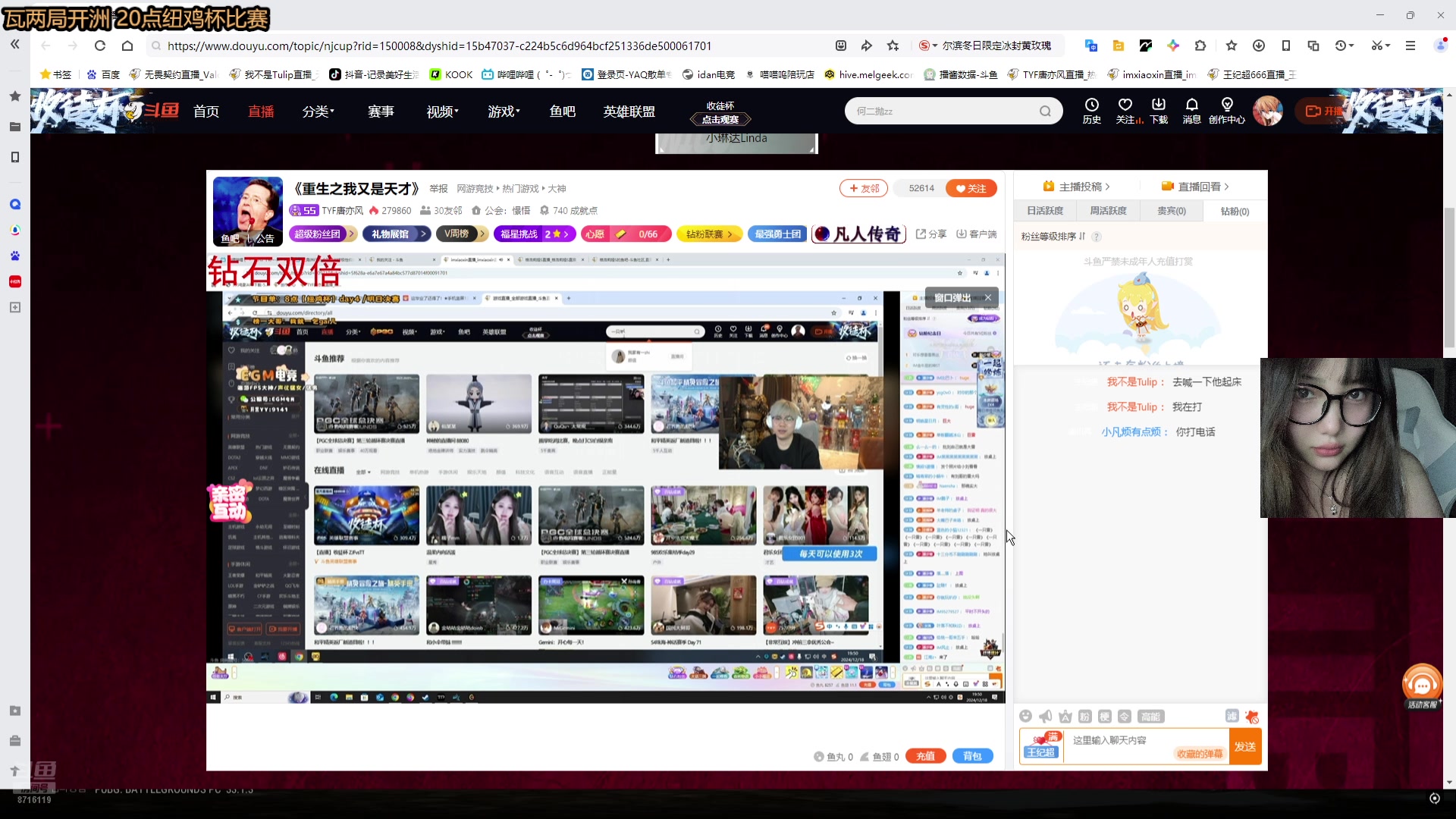Open Douyu watch history icon
Screen dimensions: 1456x819
click(x=1091, y=111)
